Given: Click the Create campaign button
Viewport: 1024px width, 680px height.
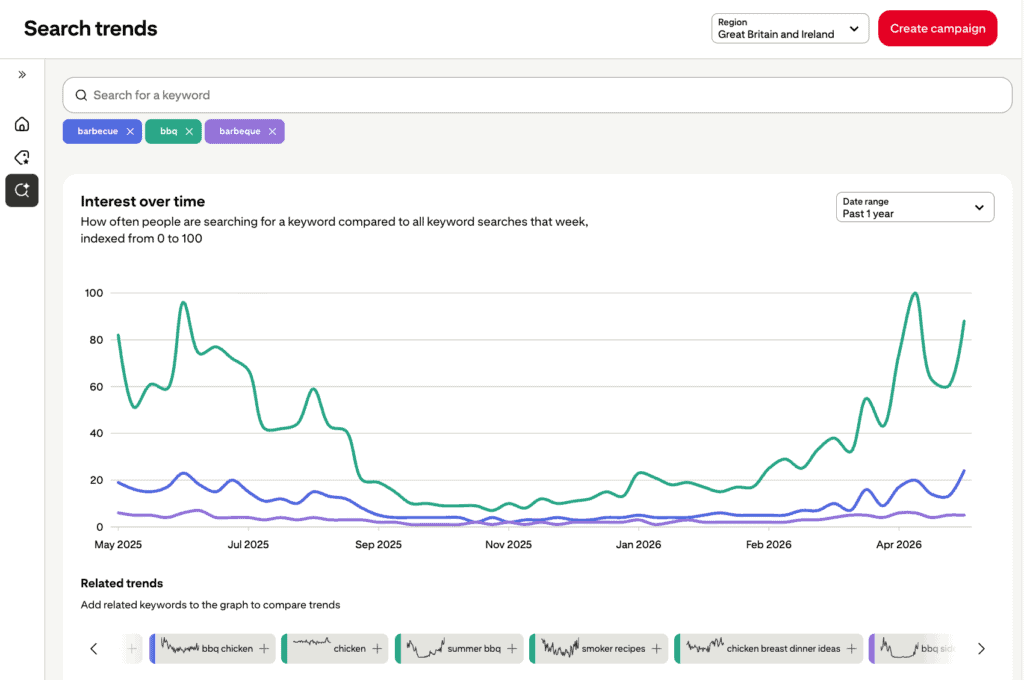Looking at the screenshot, I should coord(937,29).
